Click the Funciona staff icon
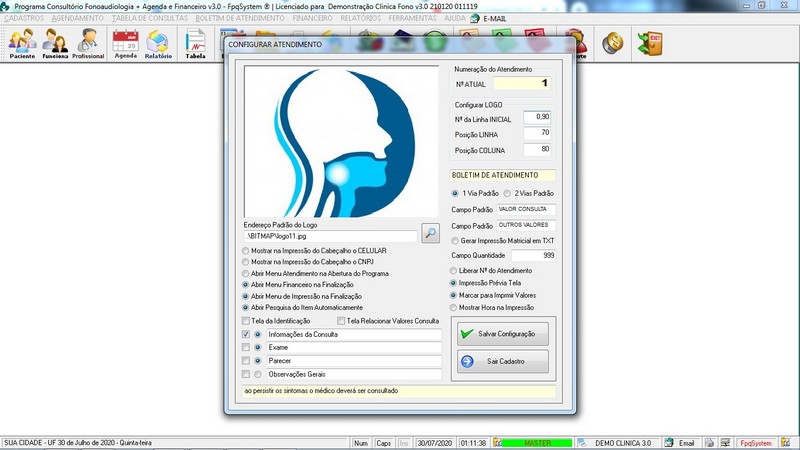The image size is (800, 450). [x=55, y=44]
